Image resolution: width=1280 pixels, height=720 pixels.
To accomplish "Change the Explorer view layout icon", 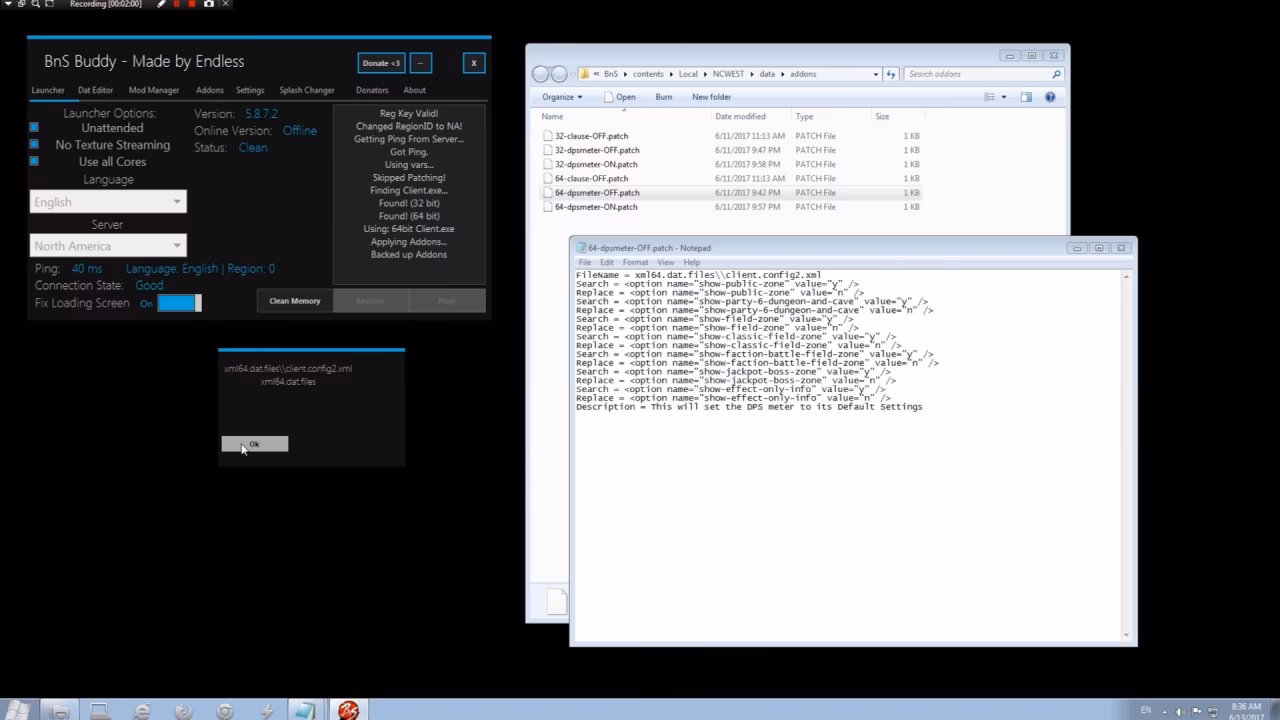I will click(989, 97).
